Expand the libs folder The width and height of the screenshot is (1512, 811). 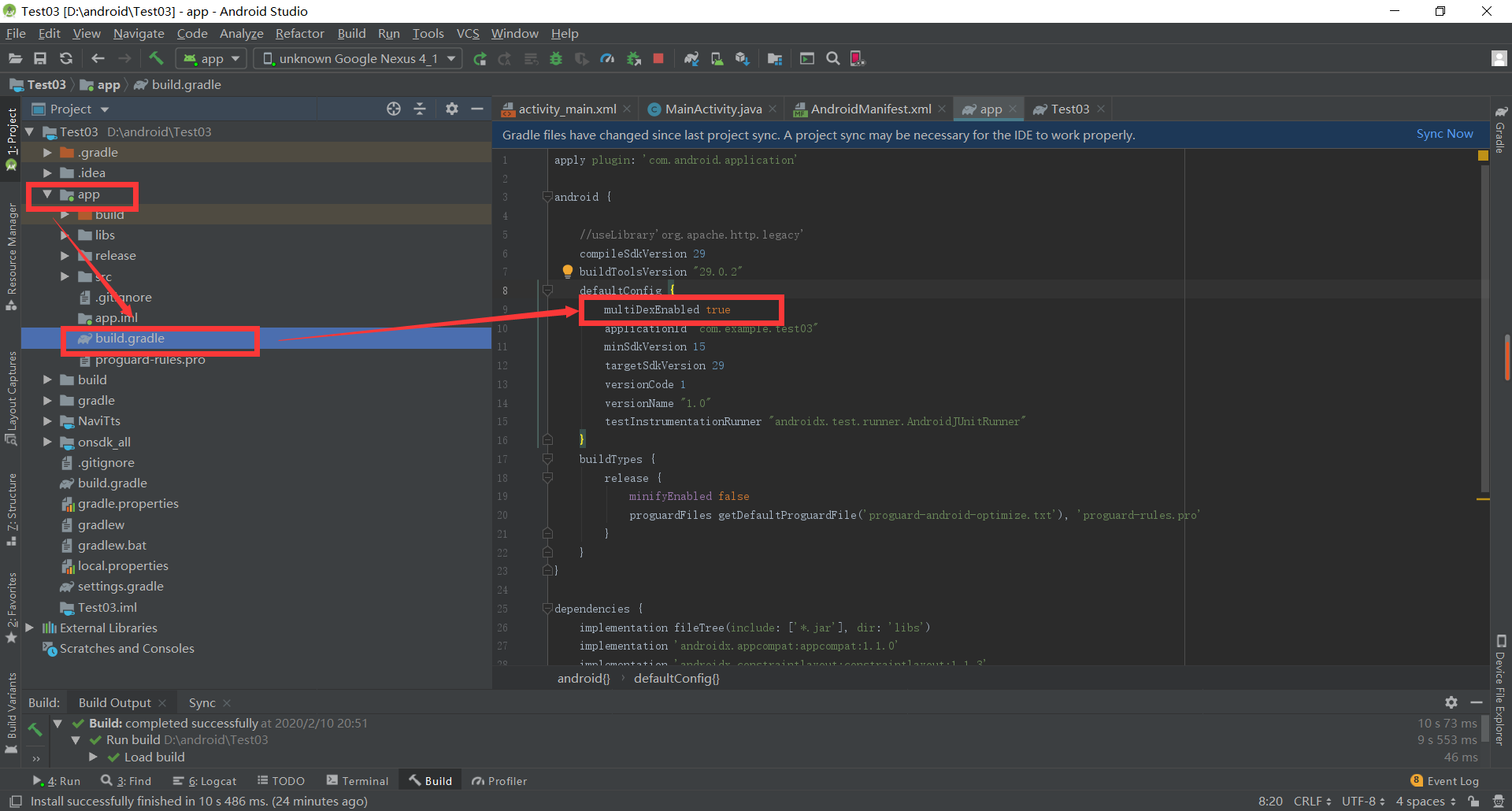point(65,235)
